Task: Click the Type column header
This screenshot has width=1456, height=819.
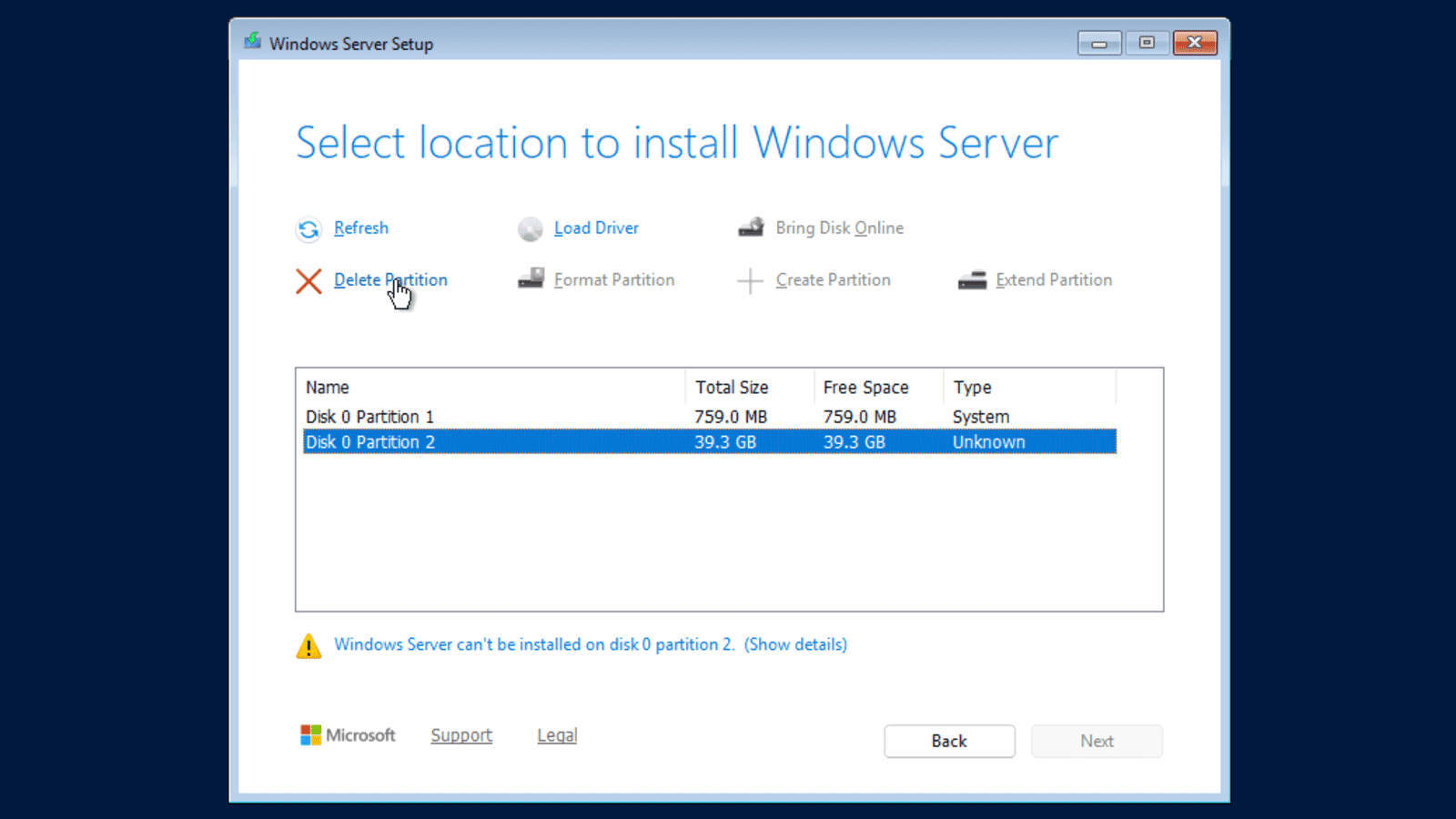Action: tap(1029, 388)
